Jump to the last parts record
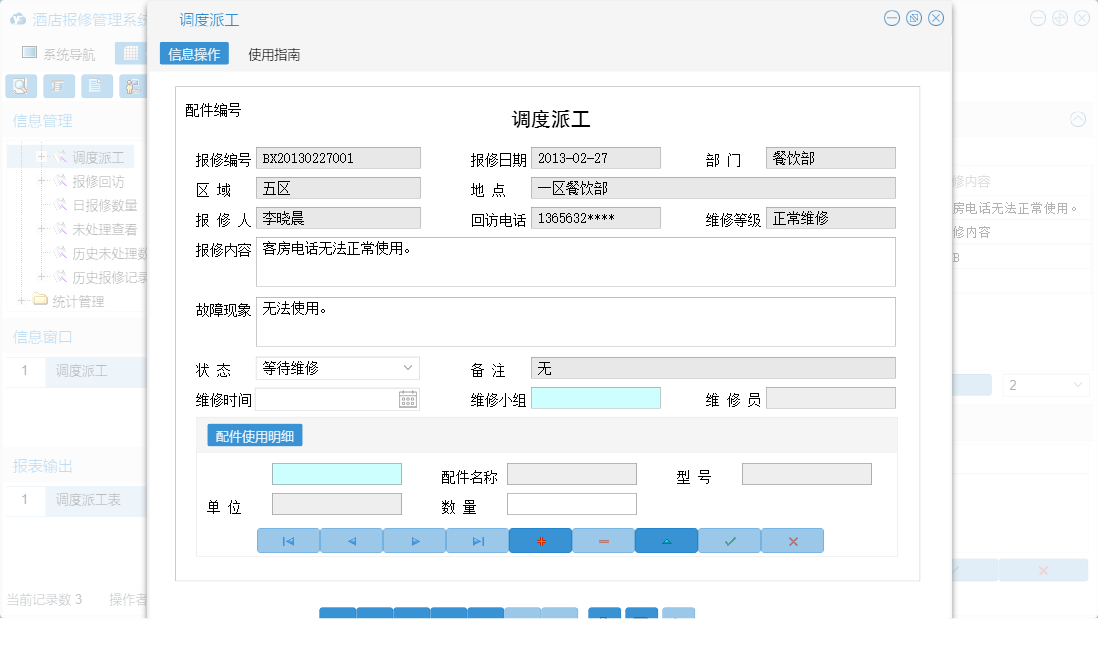The width and height of the screenshot is (1098, 650). (x=477, y=540)
